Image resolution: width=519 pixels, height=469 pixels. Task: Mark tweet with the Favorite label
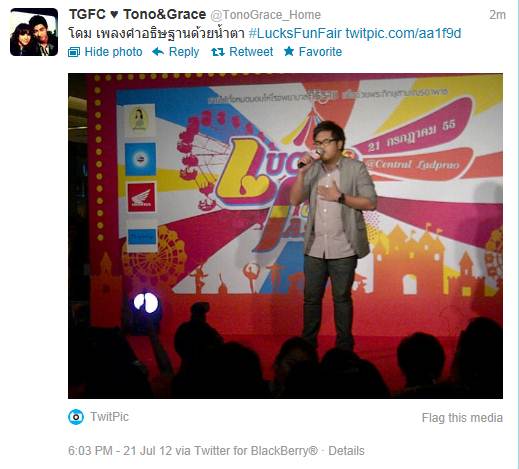point(320,52)
